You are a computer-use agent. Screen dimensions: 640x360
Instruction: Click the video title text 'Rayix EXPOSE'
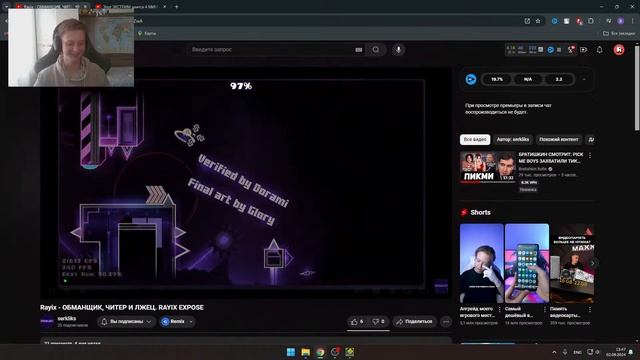pyautogui.click(x=122, y=307)
